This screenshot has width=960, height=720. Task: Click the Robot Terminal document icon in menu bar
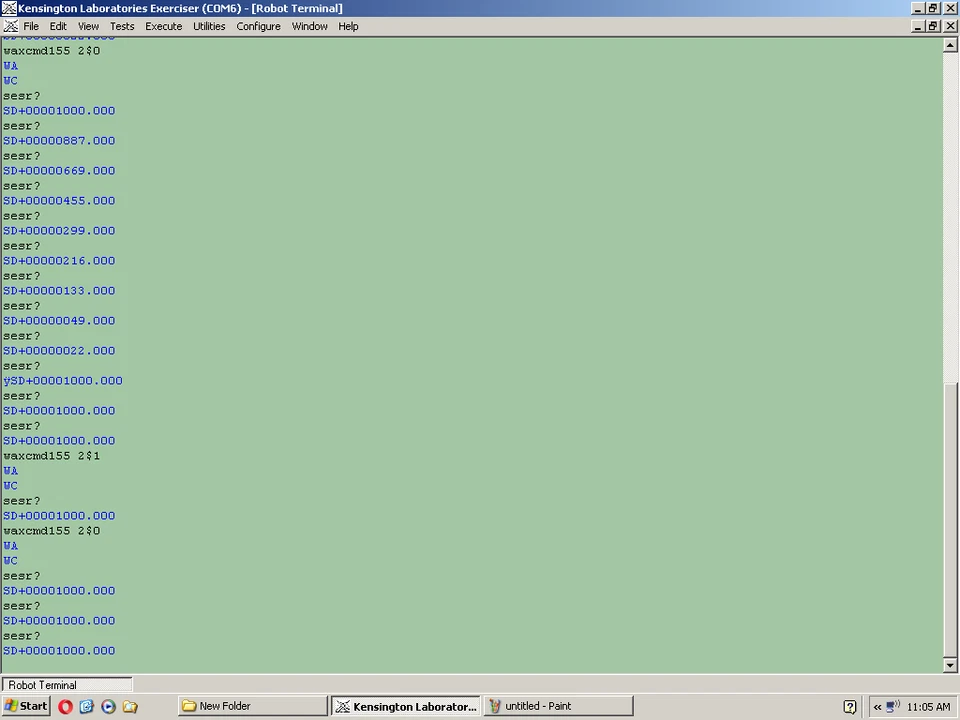click(x=10, y=26)
